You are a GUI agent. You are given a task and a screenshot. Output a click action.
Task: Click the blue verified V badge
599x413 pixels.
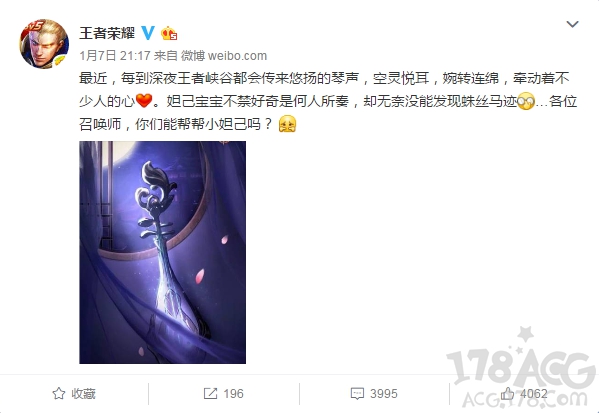tap(148, 33)
